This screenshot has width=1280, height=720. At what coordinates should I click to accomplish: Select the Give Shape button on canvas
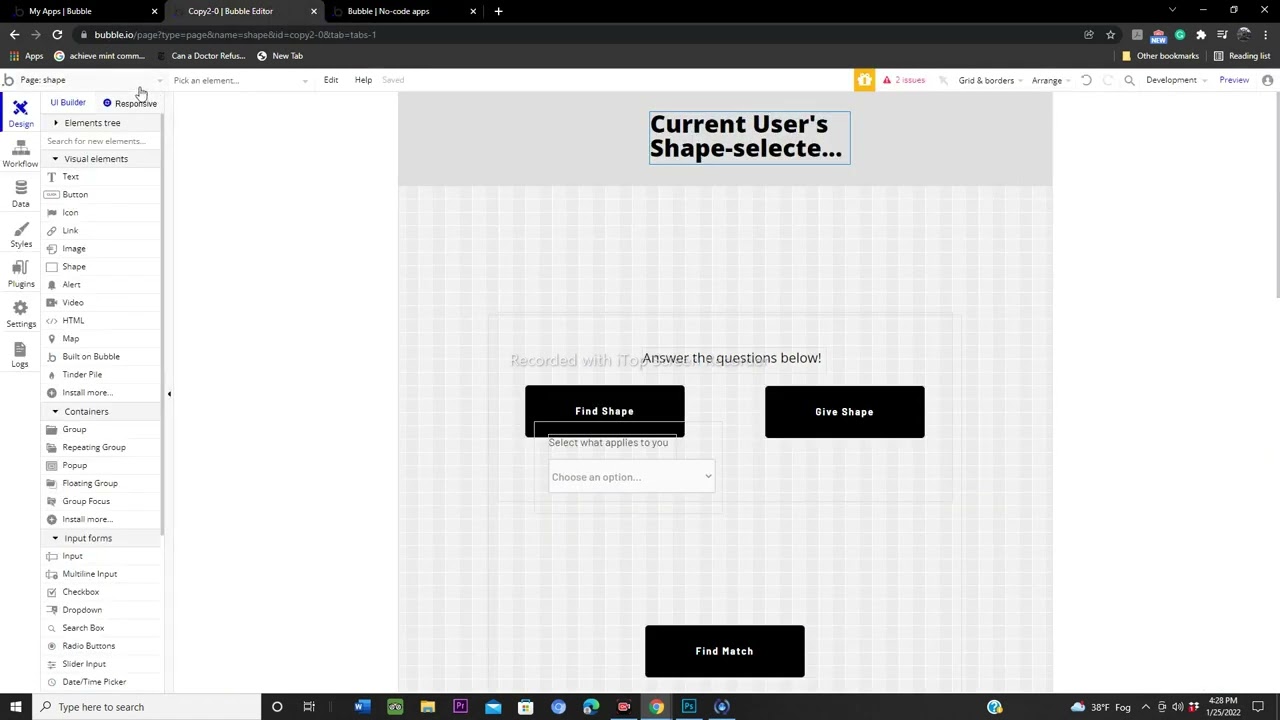coord(845,412)
